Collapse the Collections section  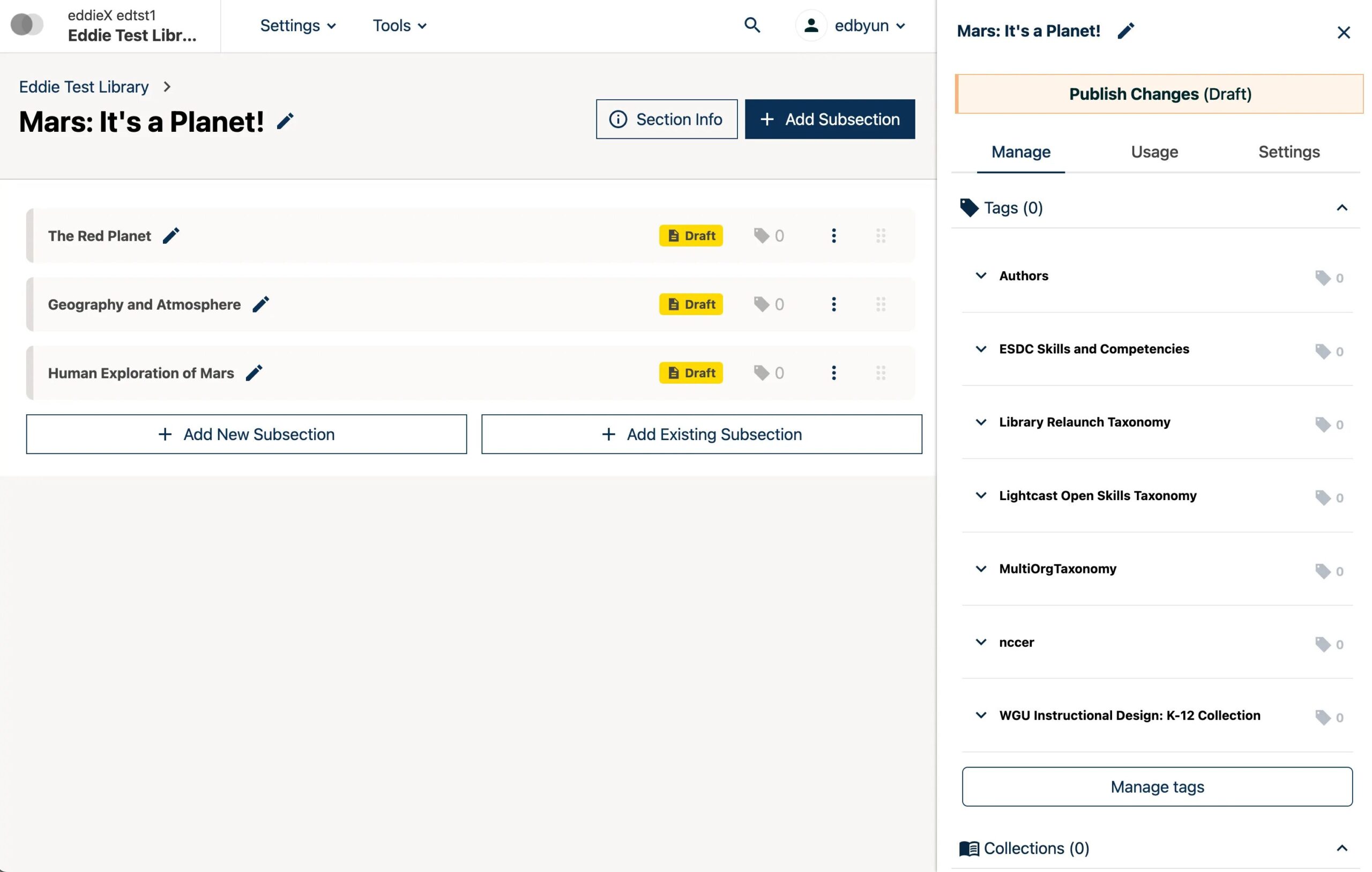[x=1341, y=848]
